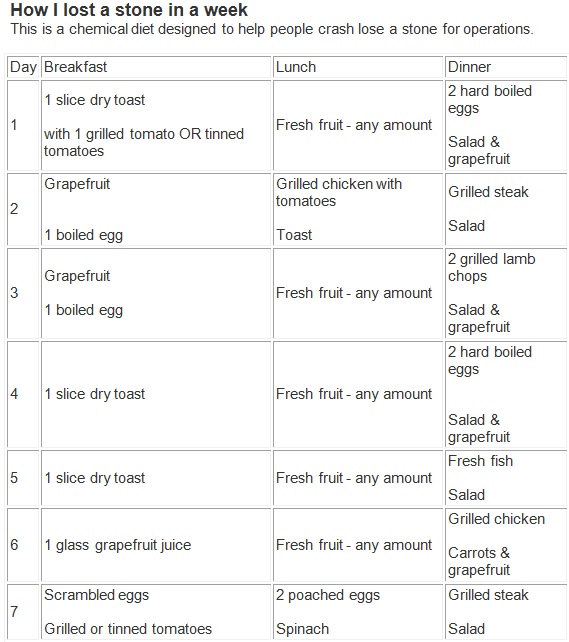Viewport: 569px width, 642px height.
Task: Click Day 7 lunch poached eggs text
Action: point(328,595)
